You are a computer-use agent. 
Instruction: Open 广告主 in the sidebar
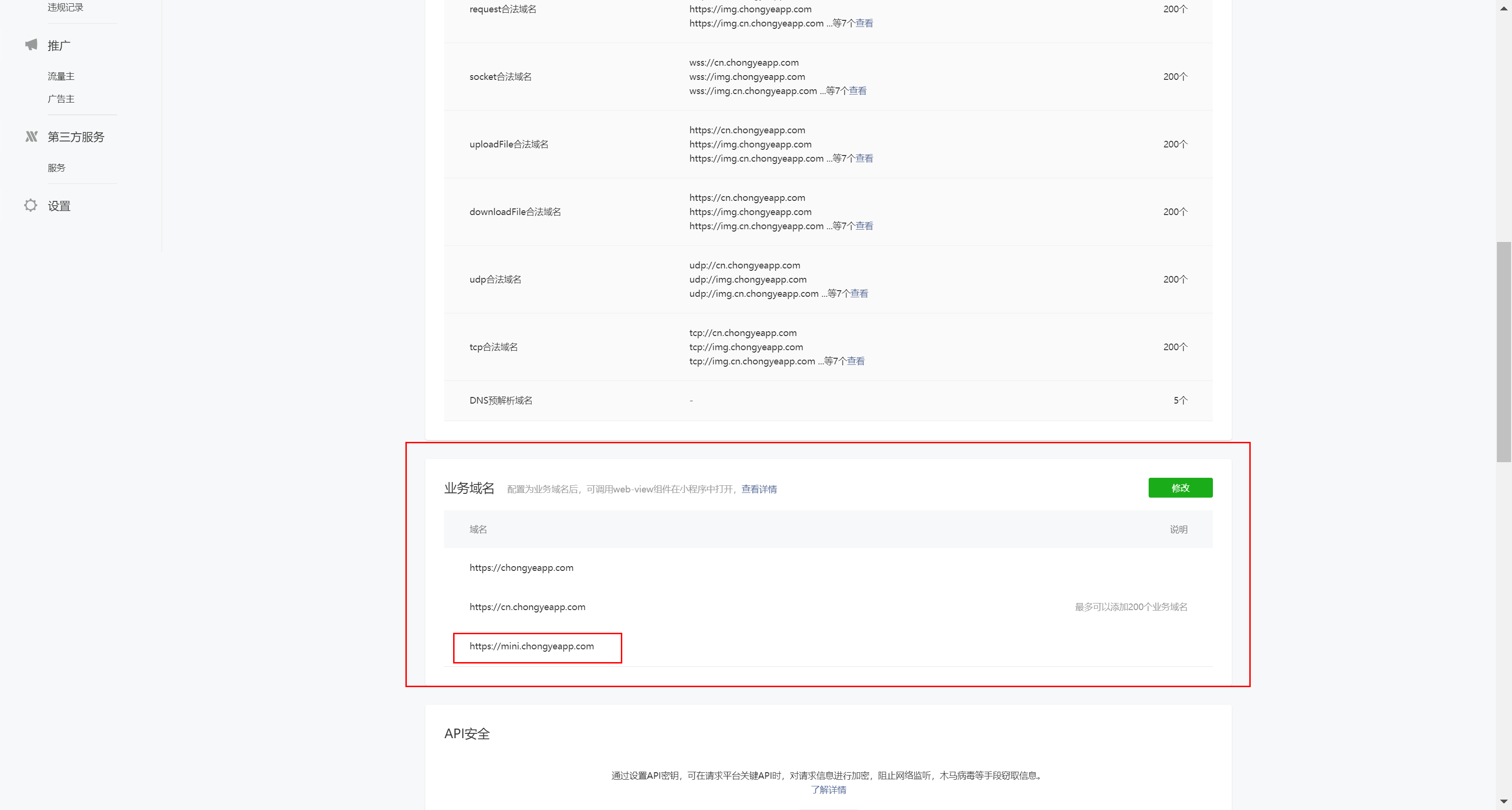click(61, 99)
